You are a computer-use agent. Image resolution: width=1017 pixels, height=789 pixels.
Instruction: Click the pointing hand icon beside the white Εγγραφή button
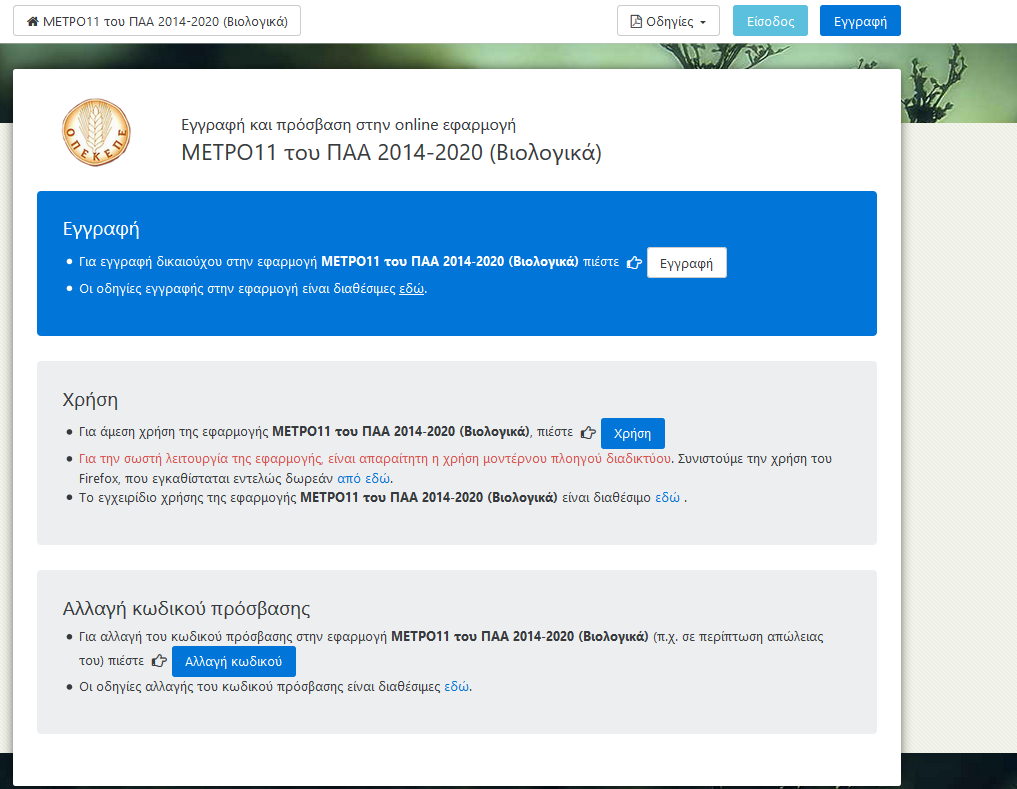tap(634, 263)
